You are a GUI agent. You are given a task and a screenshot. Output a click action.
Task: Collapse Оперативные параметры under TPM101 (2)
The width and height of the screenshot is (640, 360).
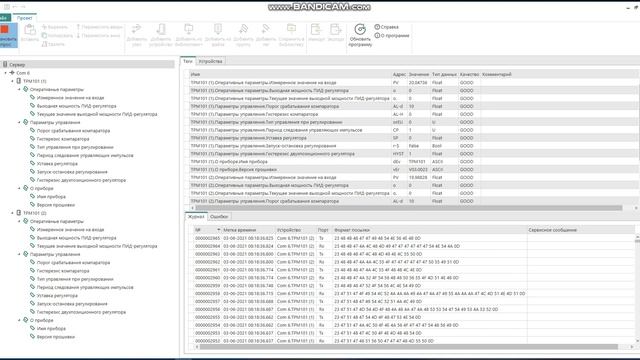pos(19,221)
